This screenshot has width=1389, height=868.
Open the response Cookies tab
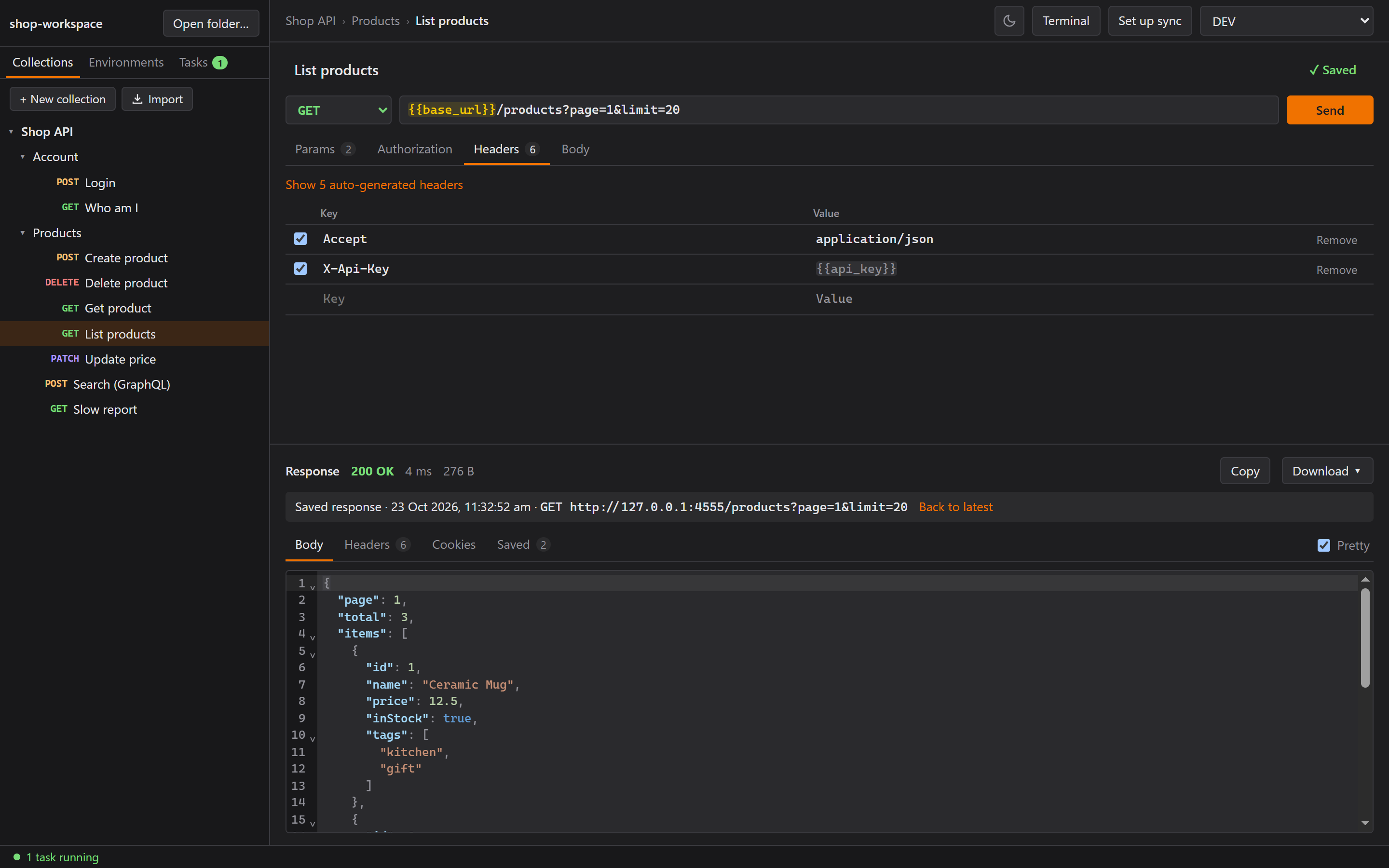(x=453, y=544)
